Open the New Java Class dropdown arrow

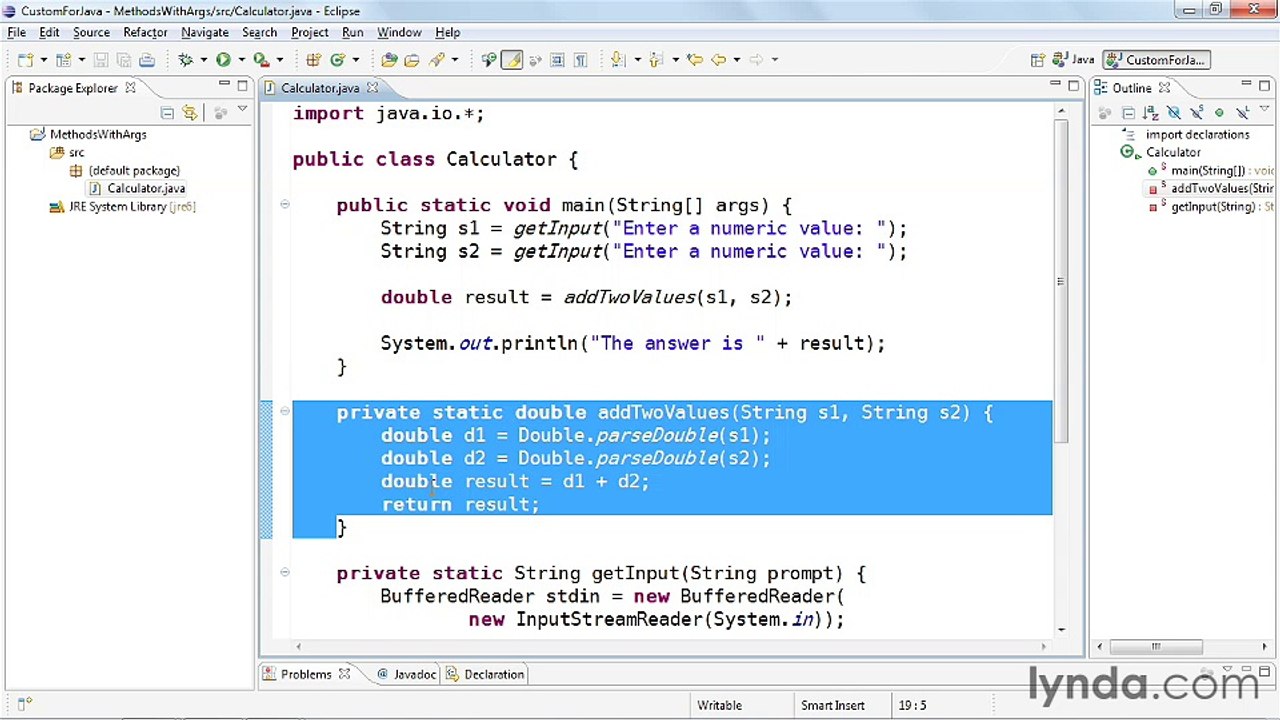[355, 60]
